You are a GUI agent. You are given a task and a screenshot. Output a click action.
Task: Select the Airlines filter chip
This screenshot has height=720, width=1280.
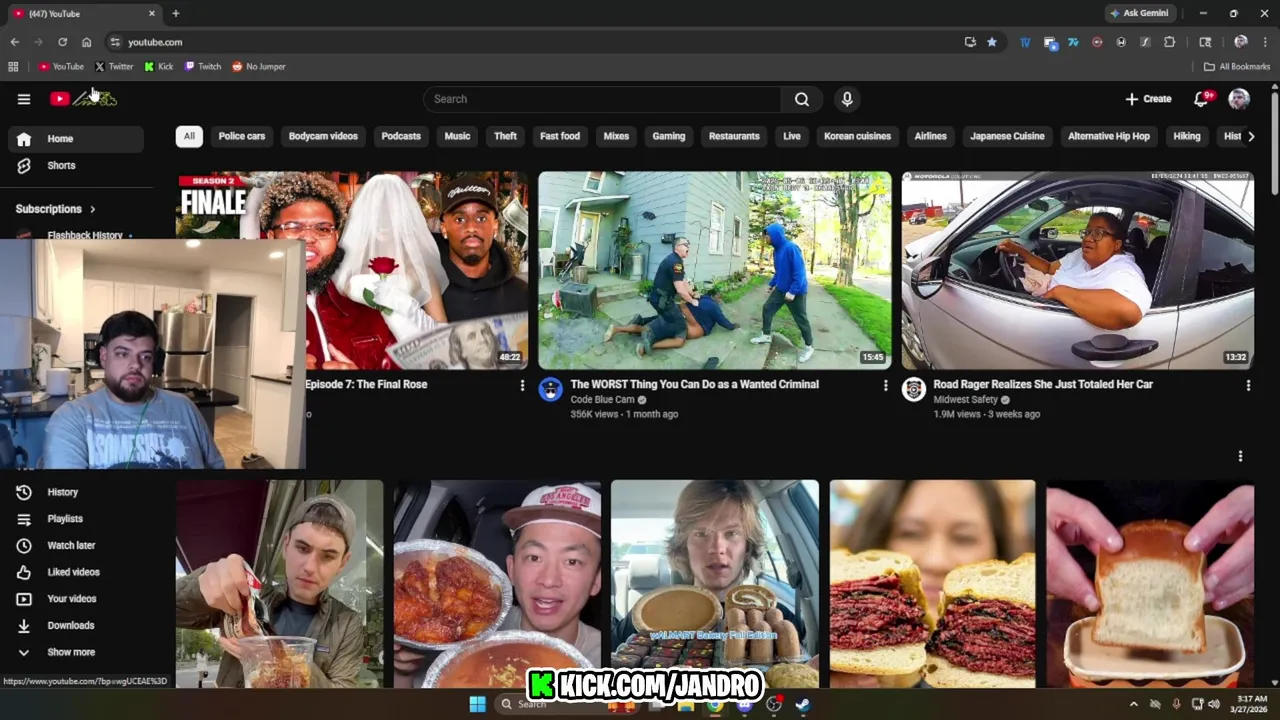(930, 136)
